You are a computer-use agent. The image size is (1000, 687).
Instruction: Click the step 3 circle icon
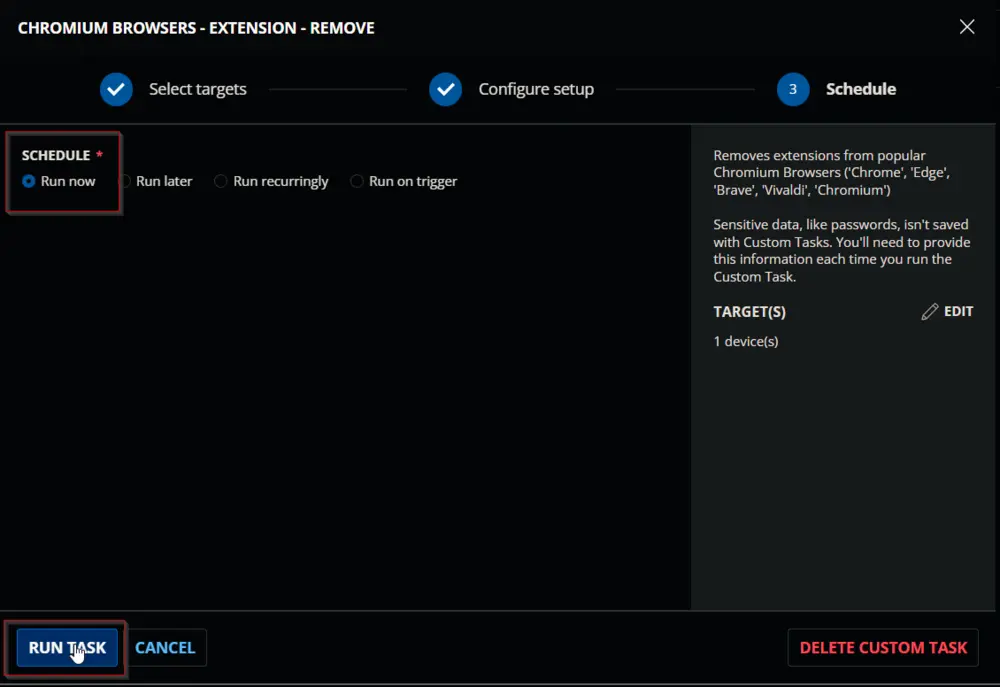click(x=793, y=89)
